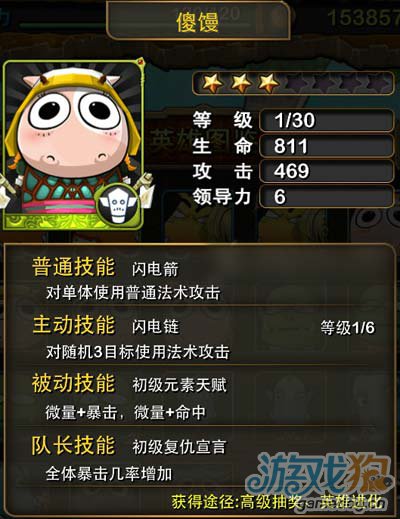
Task: Select the 领导力 6 stat field
Action: [326, 197]
